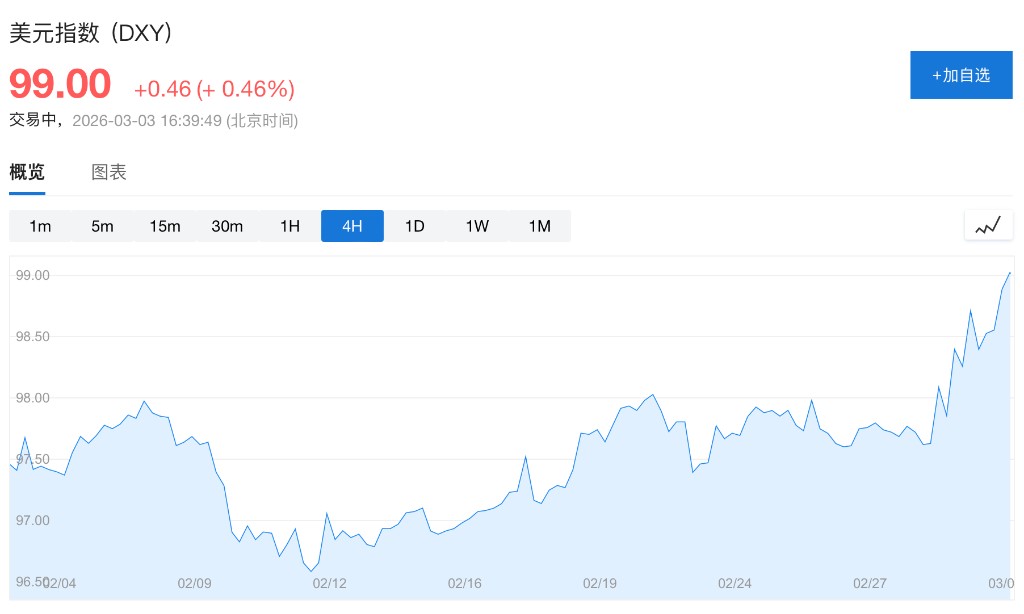Select the 1H timeframe
The image size is (1024, 614).
pyautogui.click(x=289, y=226)
